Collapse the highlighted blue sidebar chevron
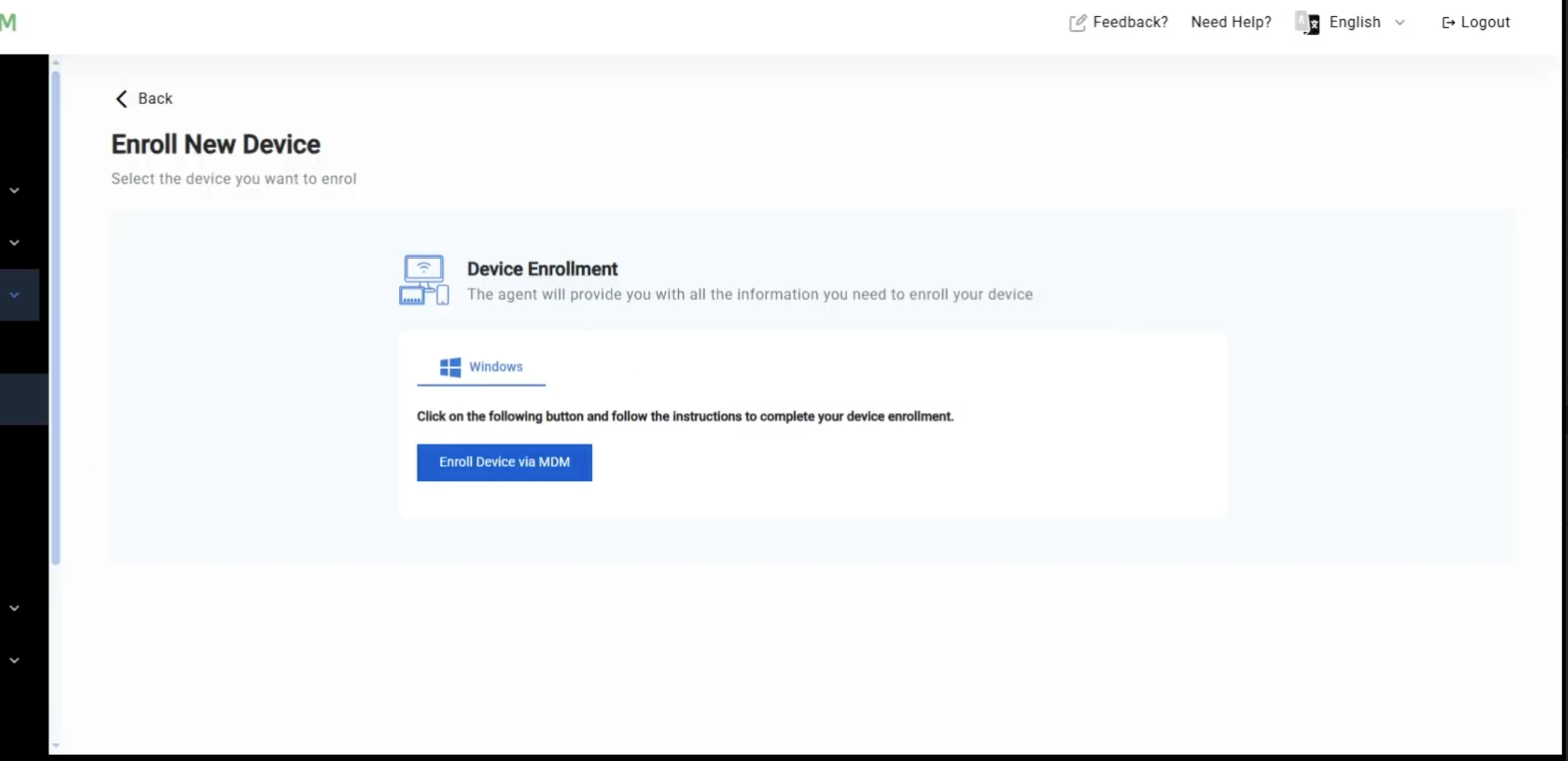1568x761 pixels. (14, 295)
